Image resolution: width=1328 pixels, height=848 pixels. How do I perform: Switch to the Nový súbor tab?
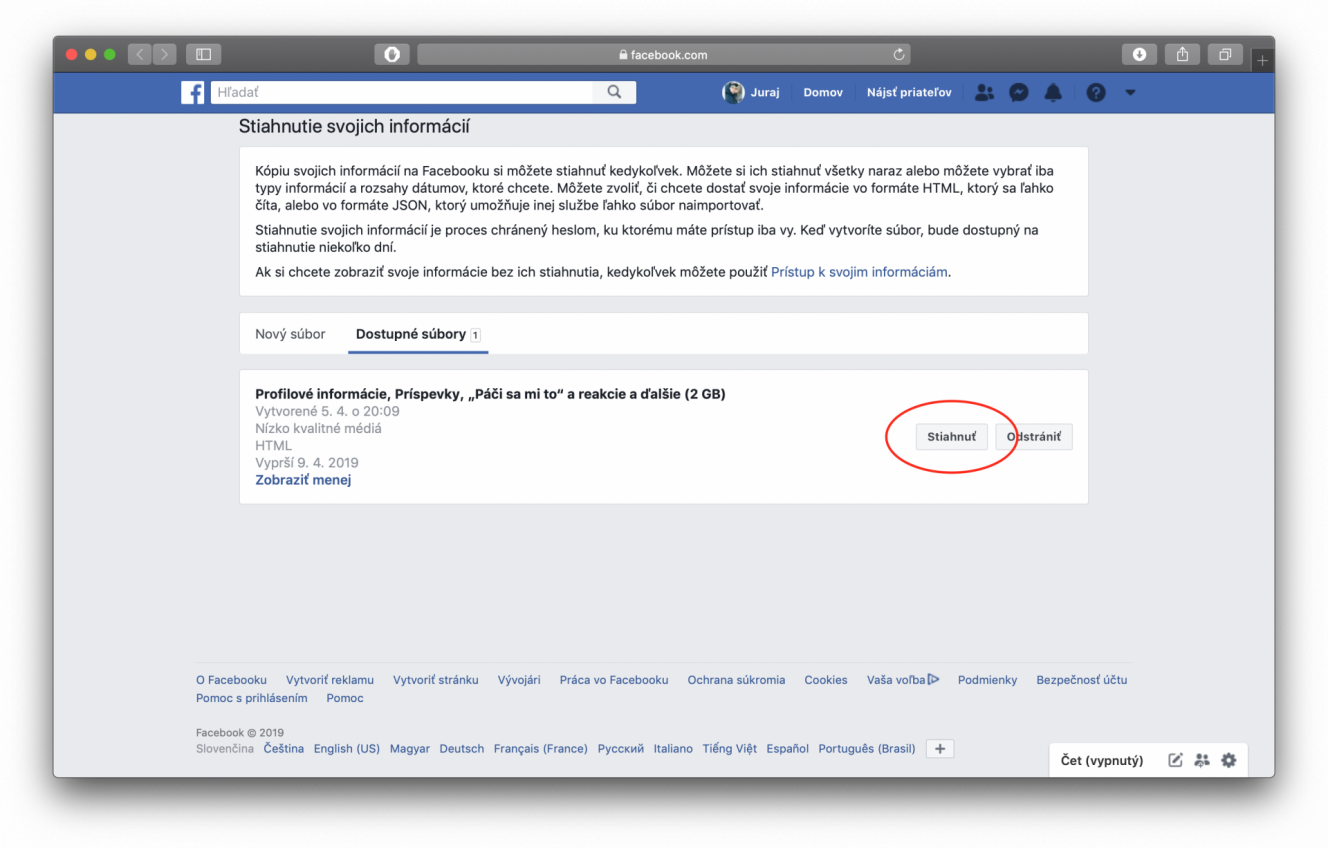click(290, 334)
